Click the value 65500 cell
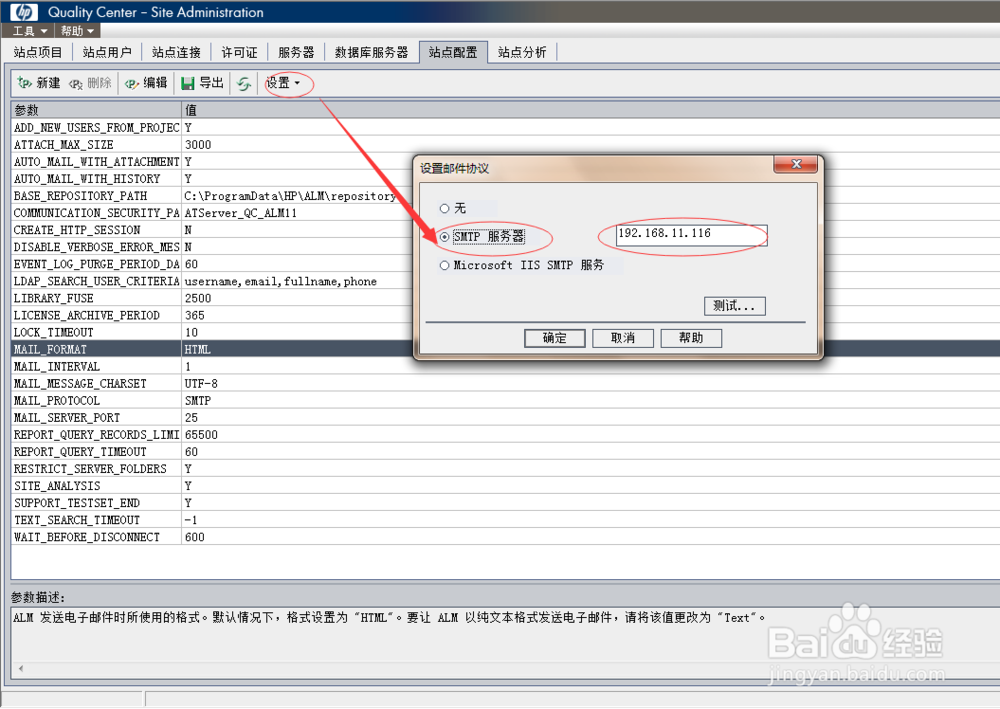 590,435
